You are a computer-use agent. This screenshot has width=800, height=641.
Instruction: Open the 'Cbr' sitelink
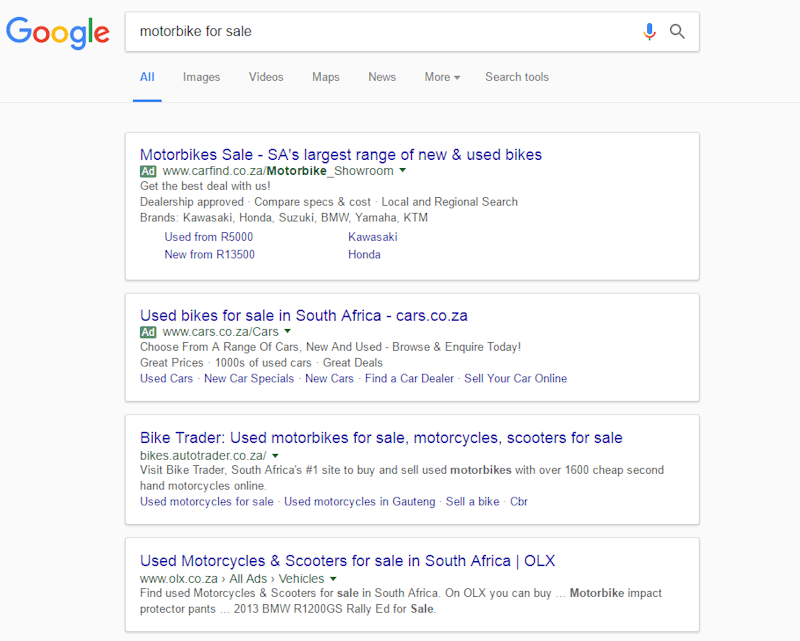[518, 502]
